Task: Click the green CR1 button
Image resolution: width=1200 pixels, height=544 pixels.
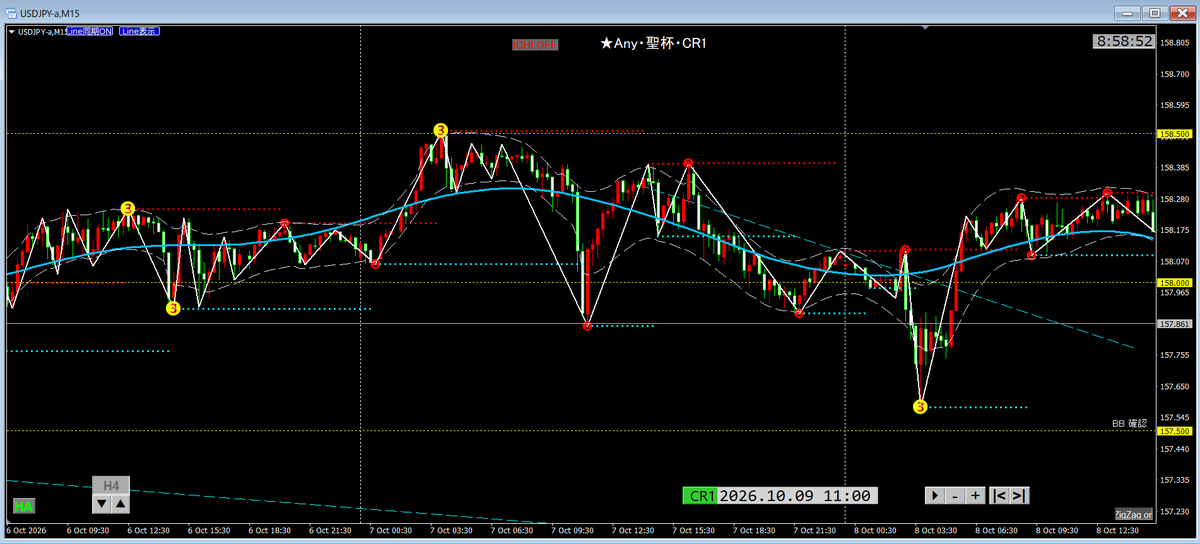Action: coord(699,495)
